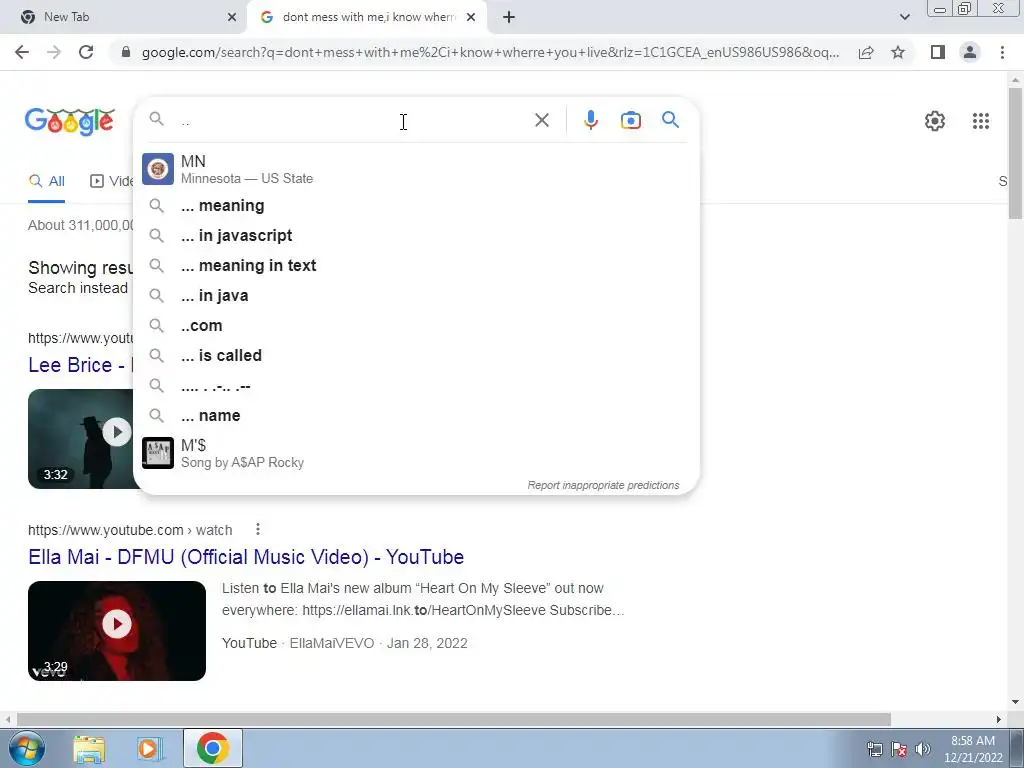This screenshot has width=1024, height=768.
Task: Choose '... meaning in text' suggestion
Action: tap(416, 266)
